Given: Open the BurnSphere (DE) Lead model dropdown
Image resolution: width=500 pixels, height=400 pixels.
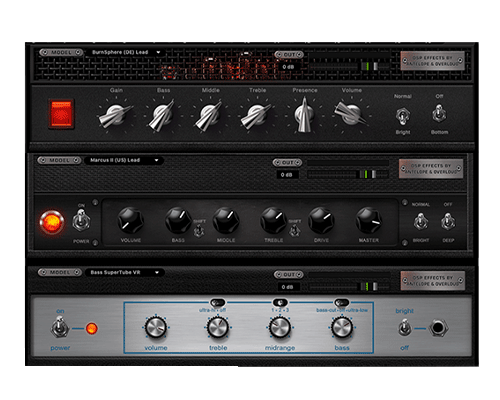Looking at the screenshot, I should point(126,52).
